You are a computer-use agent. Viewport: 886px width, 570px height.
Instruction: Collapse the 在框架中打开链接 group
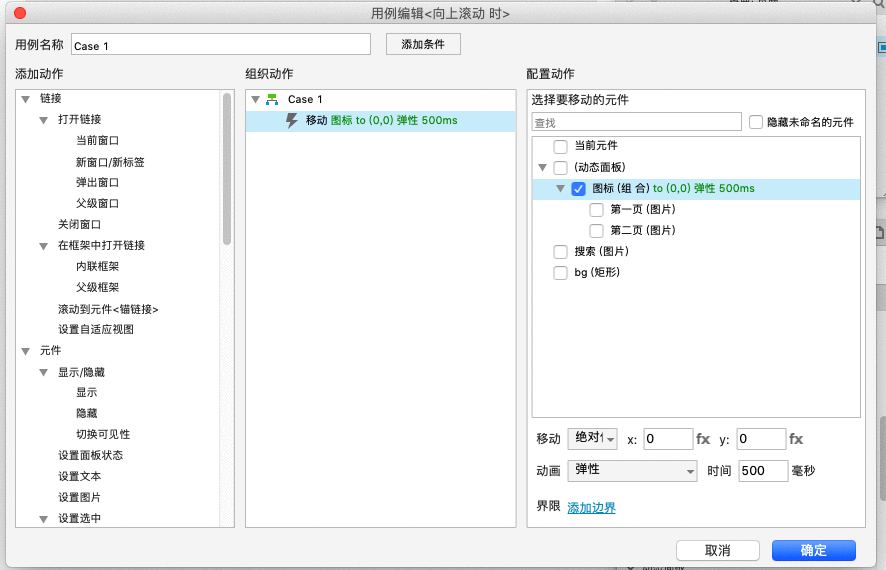pyautogui.click(x=44, y=246)
